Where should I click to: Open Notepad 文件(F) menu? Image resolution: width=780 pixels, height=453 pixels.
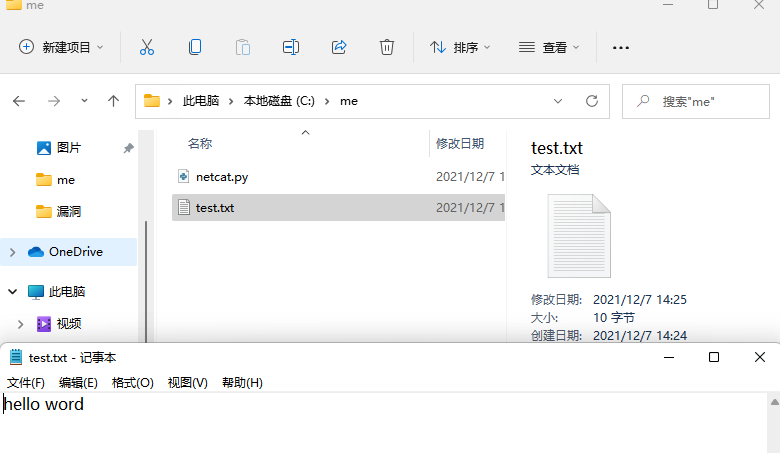pyautogui.click(x=26, y=382)
